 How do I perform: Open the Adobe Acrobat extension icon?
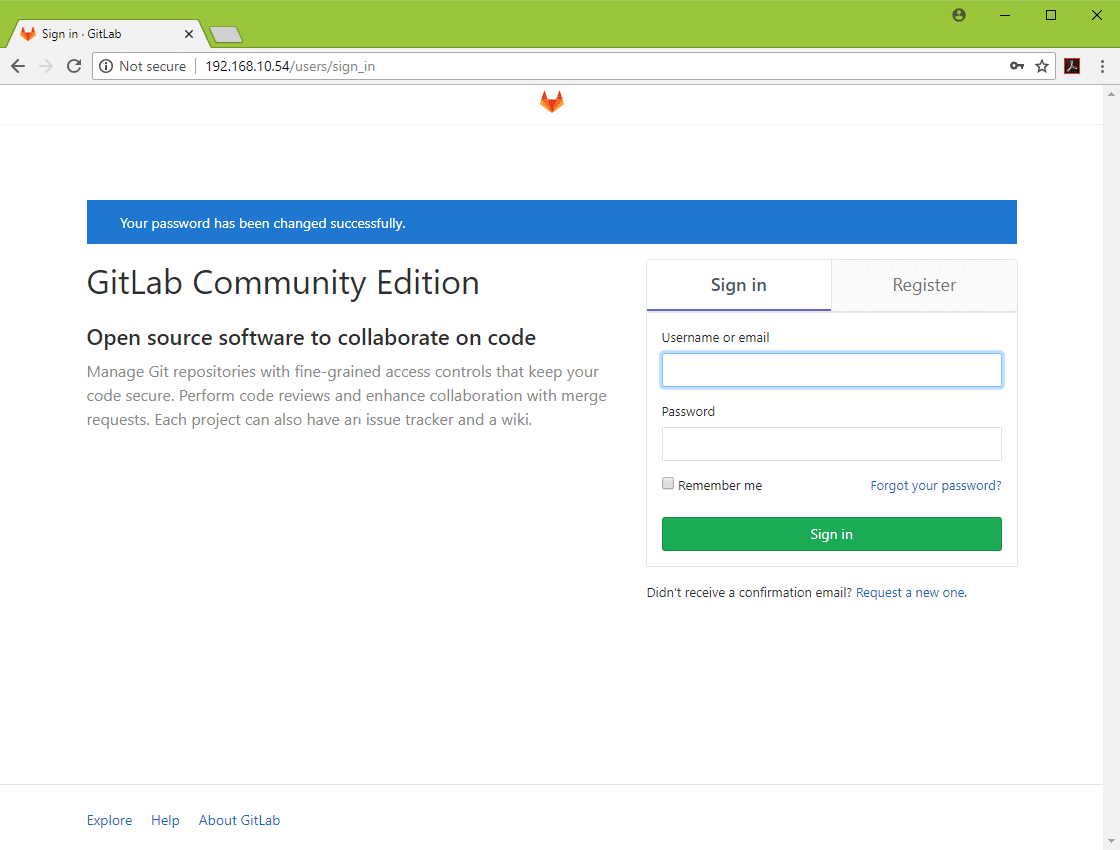(x=1072, y=66)
